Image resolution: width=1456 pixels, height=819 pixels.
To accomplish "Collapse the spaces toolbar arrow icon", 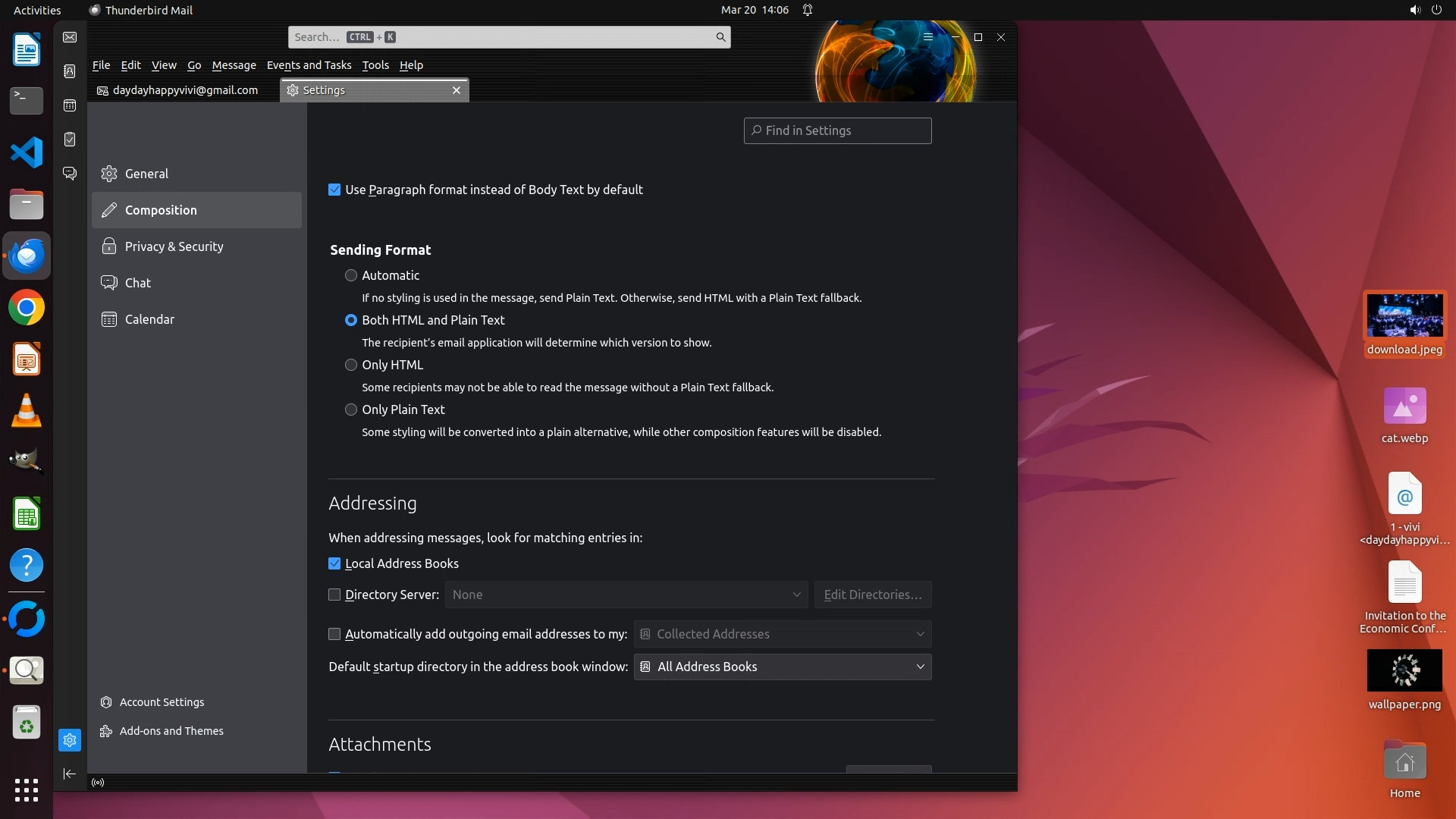I will [x=70, y=773].
